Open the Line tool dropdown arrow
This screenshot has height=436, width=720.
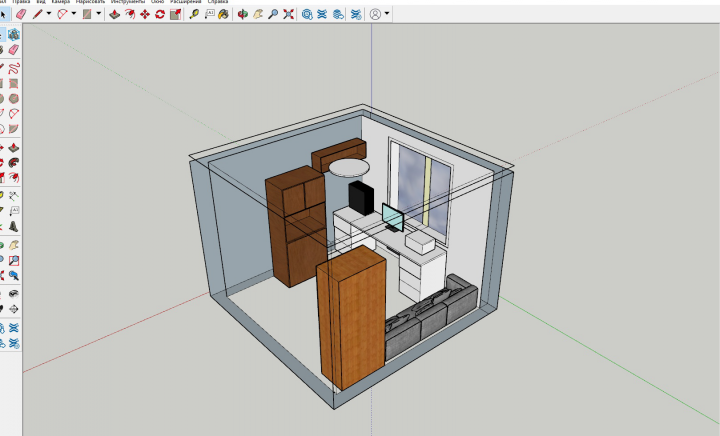coord(48,14)
